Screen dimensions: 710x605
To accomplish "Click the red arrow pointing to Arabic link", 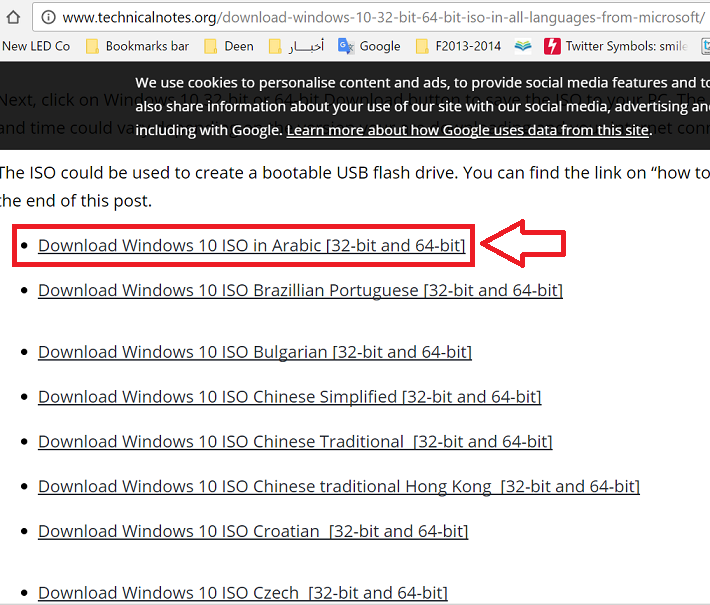I will [523, 244].
